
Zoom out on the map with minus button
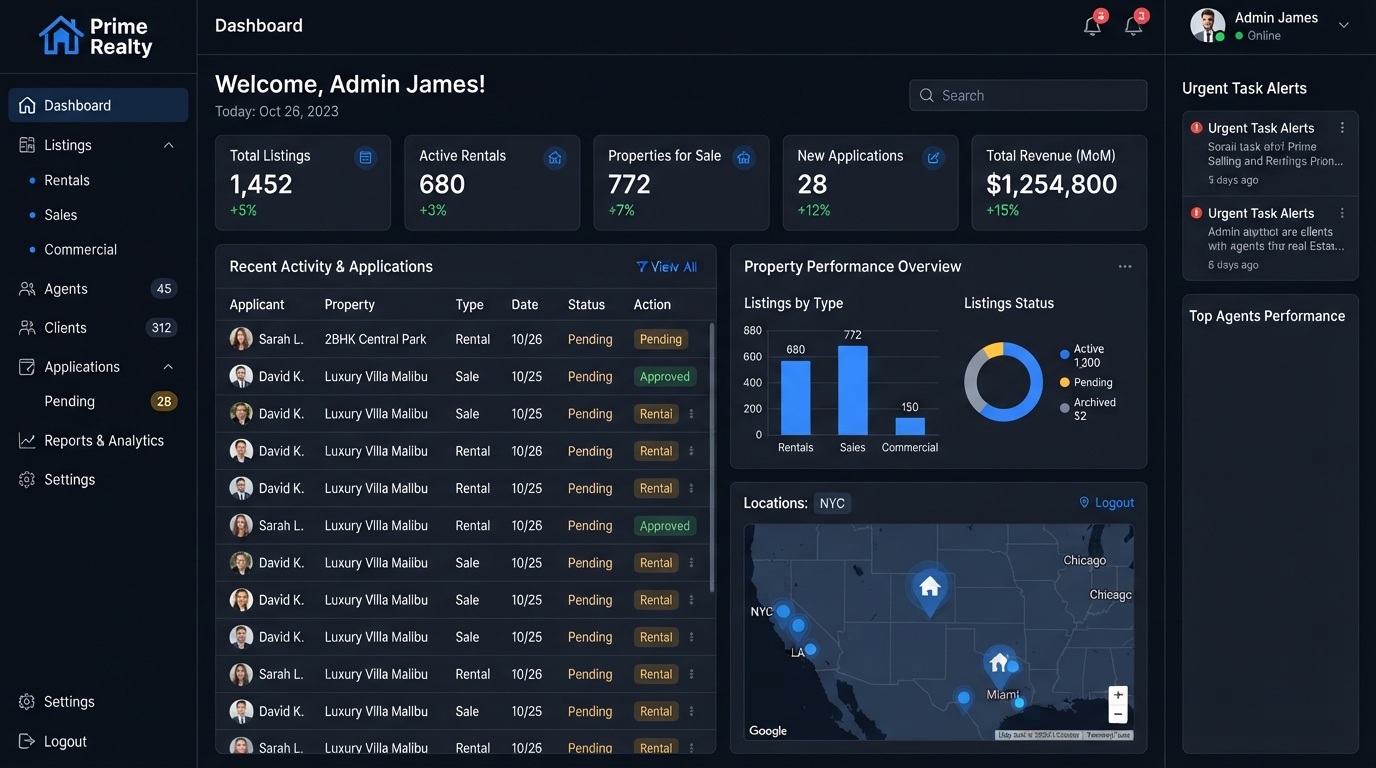click(1118, 714)
